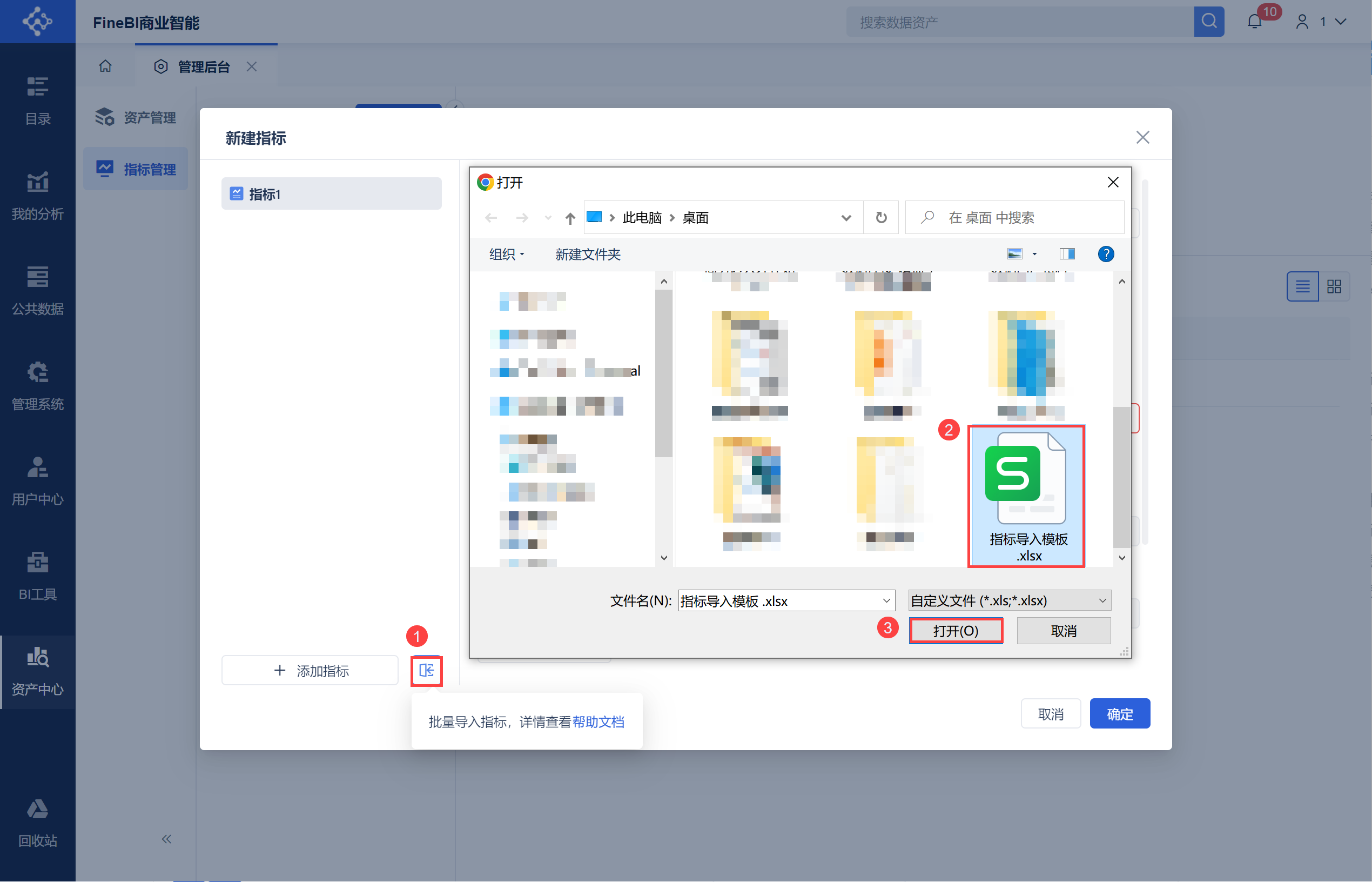Click 取消 in the file dialog

point(1063,630)
